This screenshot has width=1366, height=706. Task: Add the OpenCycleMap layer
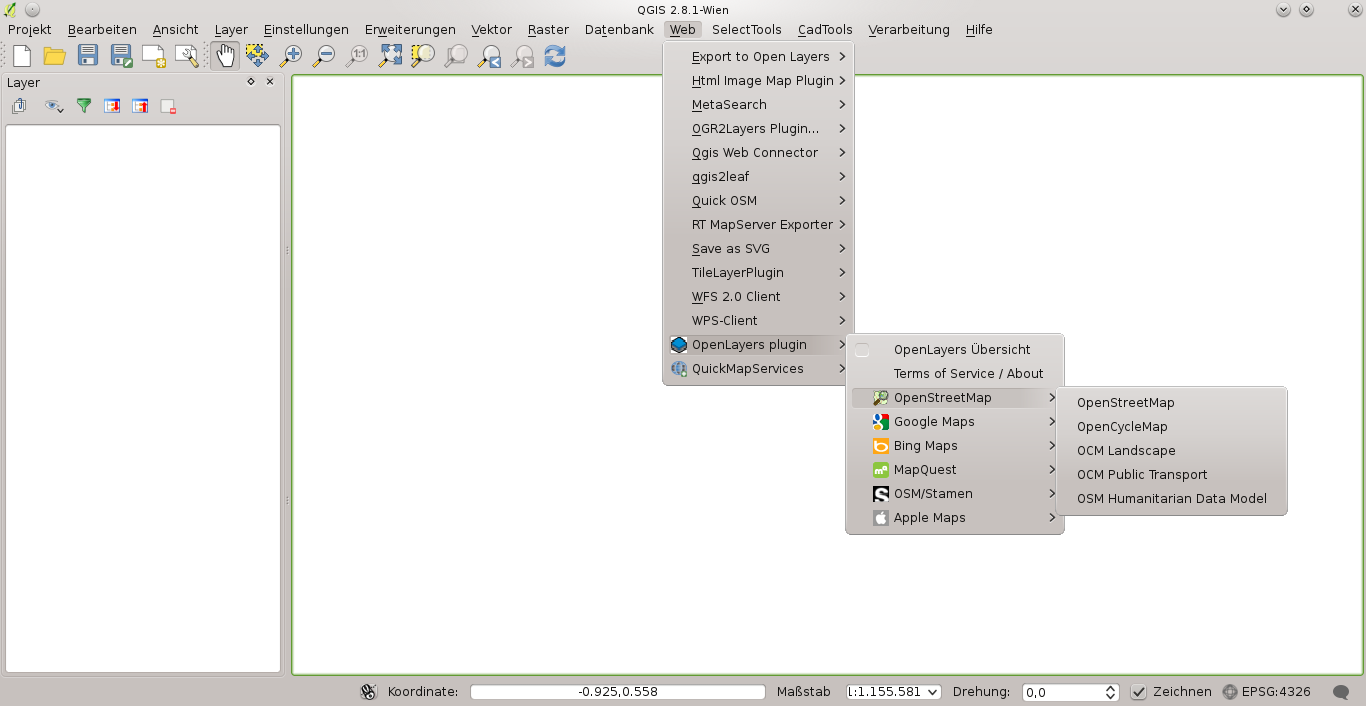[x=1171, y=427]
